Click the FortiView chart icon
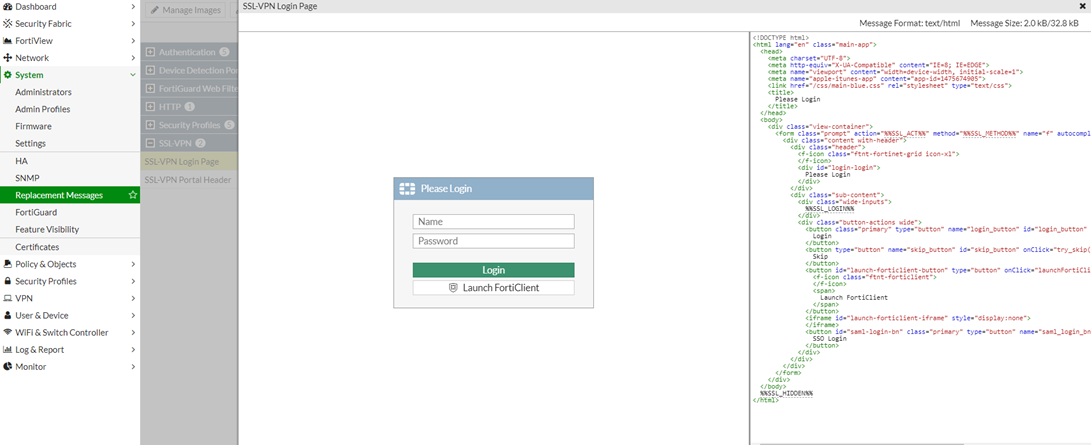 pyautogui.click(x=8, y=41)
